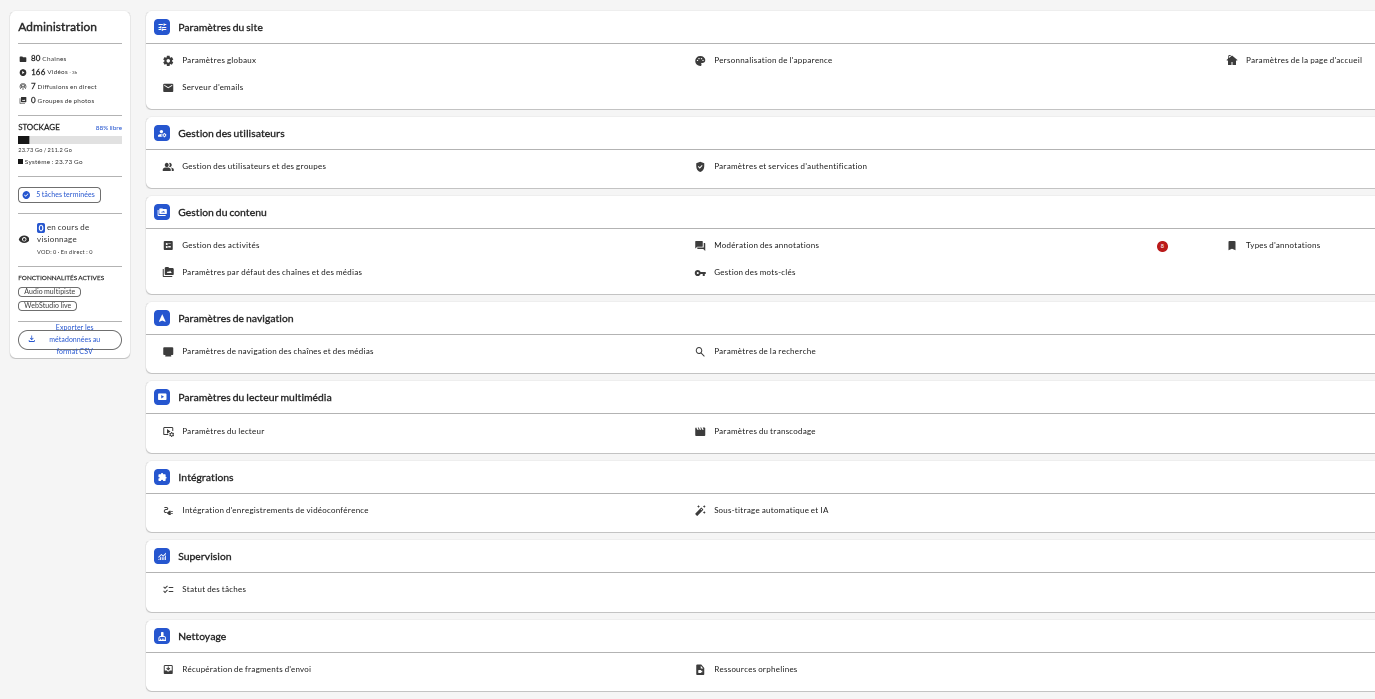Open Intégration d'enregistrements de vidéoconférence

pyautogui.click(x=275, y=511)
